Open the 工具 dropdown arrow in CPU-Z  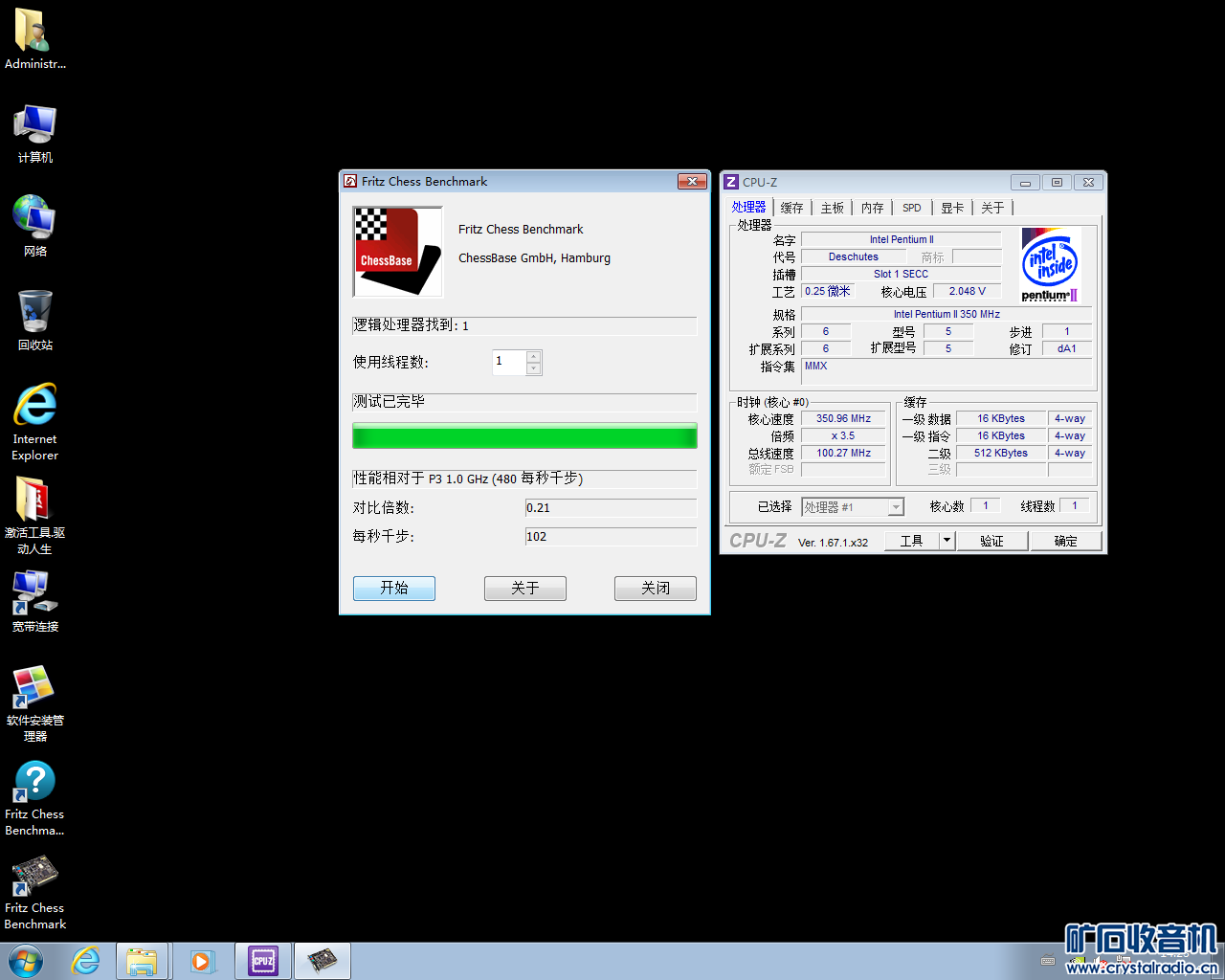947,541
